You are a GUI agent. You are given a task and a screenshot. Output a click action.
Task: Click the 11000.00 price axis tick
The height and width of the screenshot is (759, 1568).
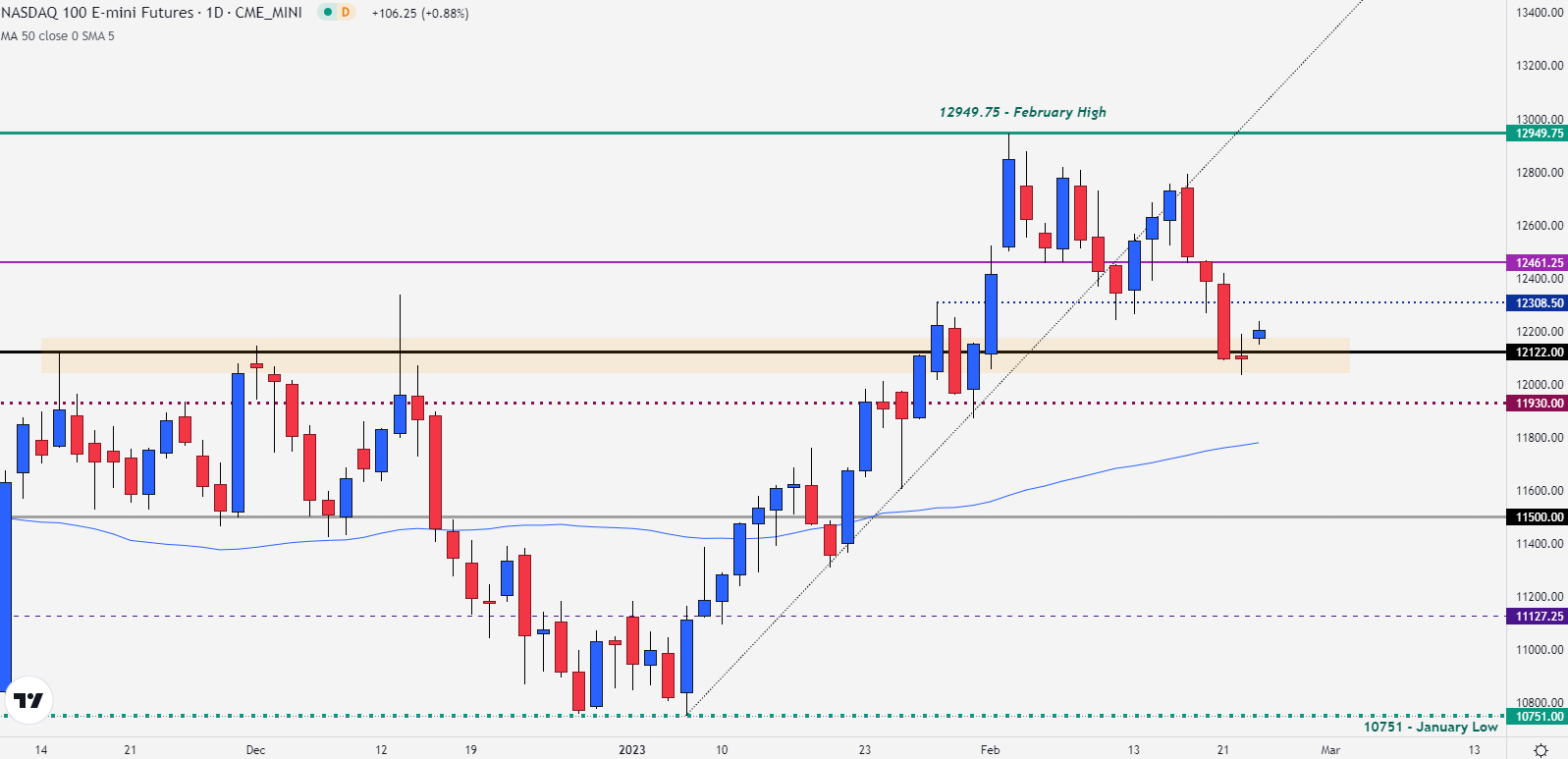pos(1540,650)
